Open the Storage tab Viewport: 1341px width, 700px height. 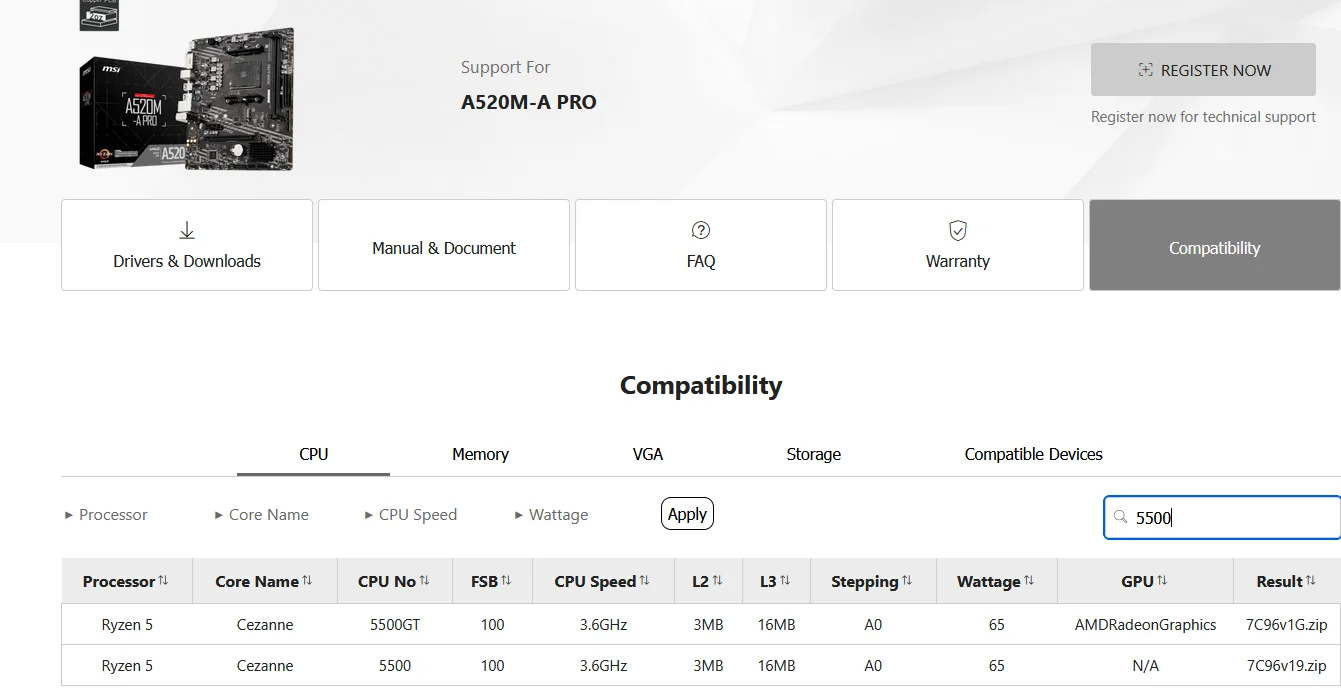tap(813, 454)
